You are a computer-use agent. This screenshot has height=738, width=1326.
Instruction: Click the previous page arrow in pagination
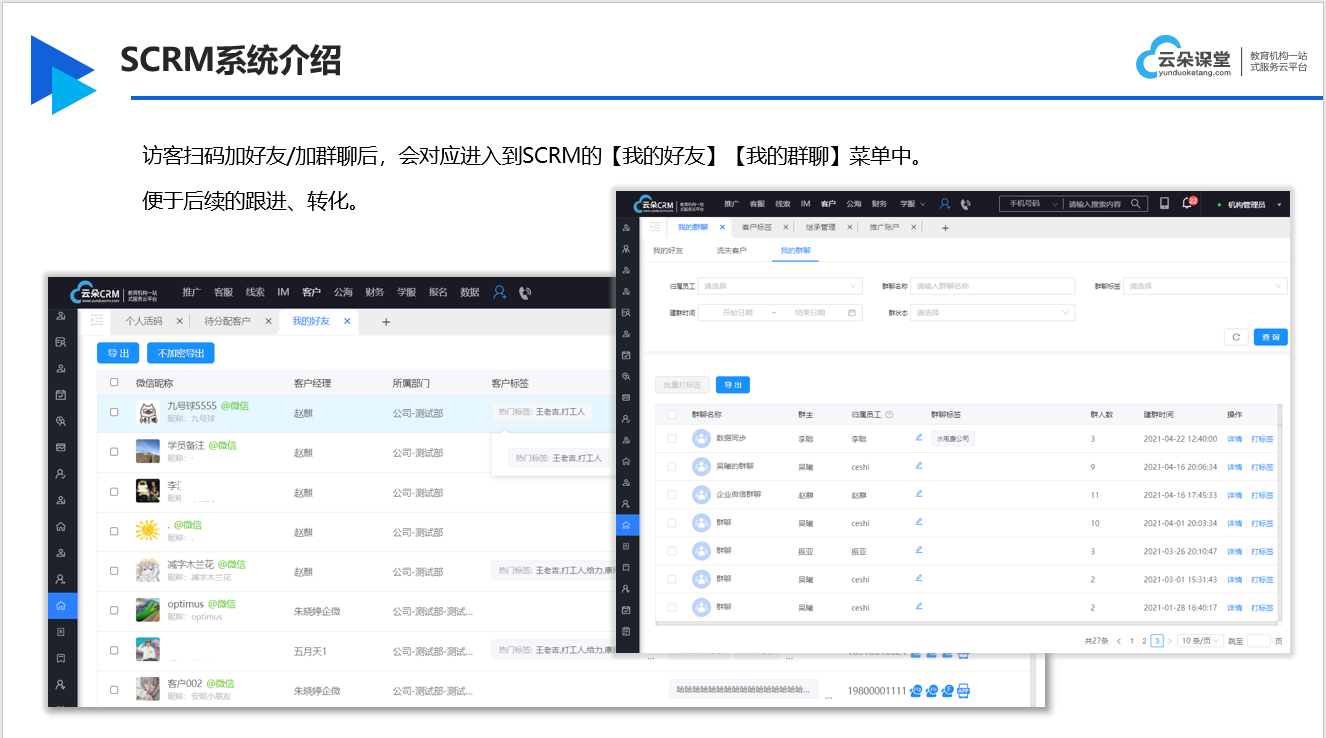click(x=1119, y=641)
